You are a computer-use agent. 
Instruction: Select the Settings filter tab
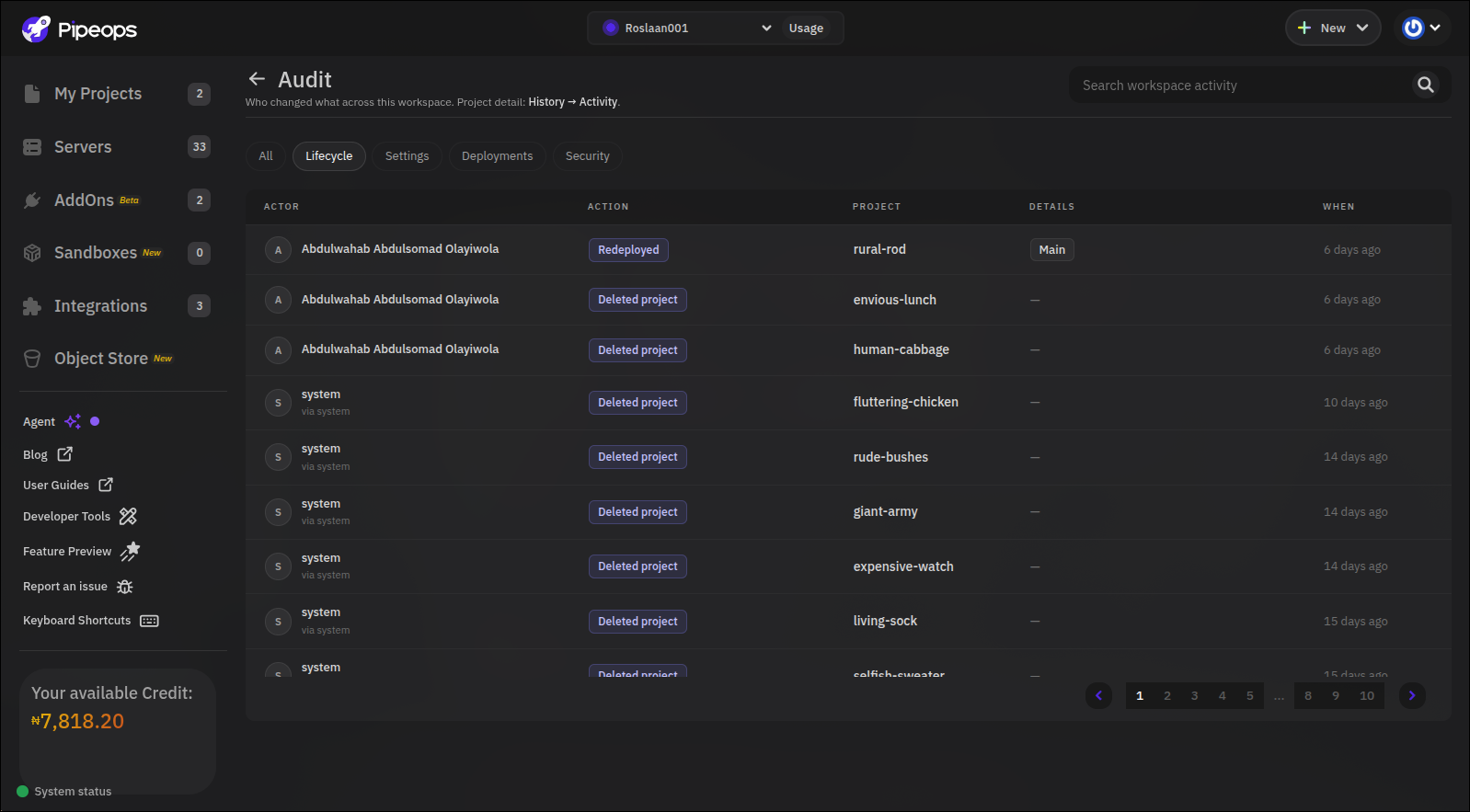coord(408,156)
